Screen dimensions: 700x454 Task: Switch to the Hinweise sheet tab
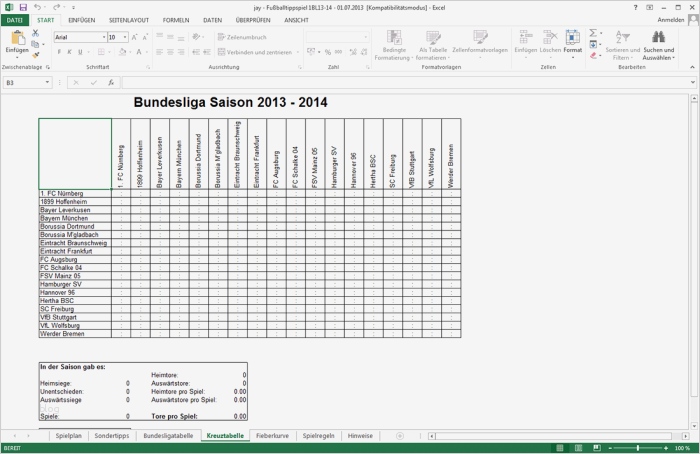click(x=360, y=436)
